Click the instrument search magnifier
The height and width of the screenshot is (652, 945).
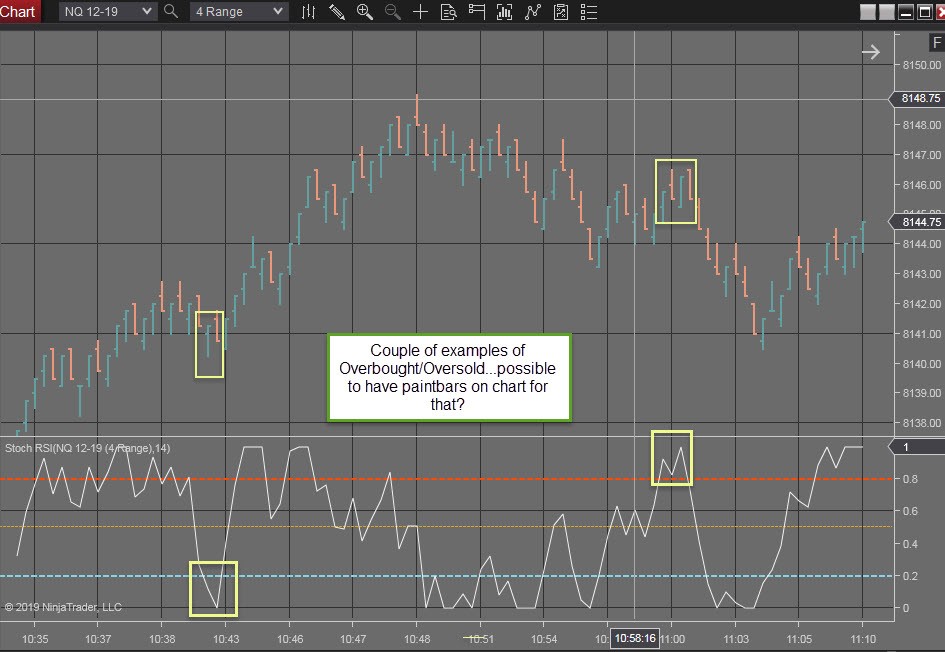[170, 12]
